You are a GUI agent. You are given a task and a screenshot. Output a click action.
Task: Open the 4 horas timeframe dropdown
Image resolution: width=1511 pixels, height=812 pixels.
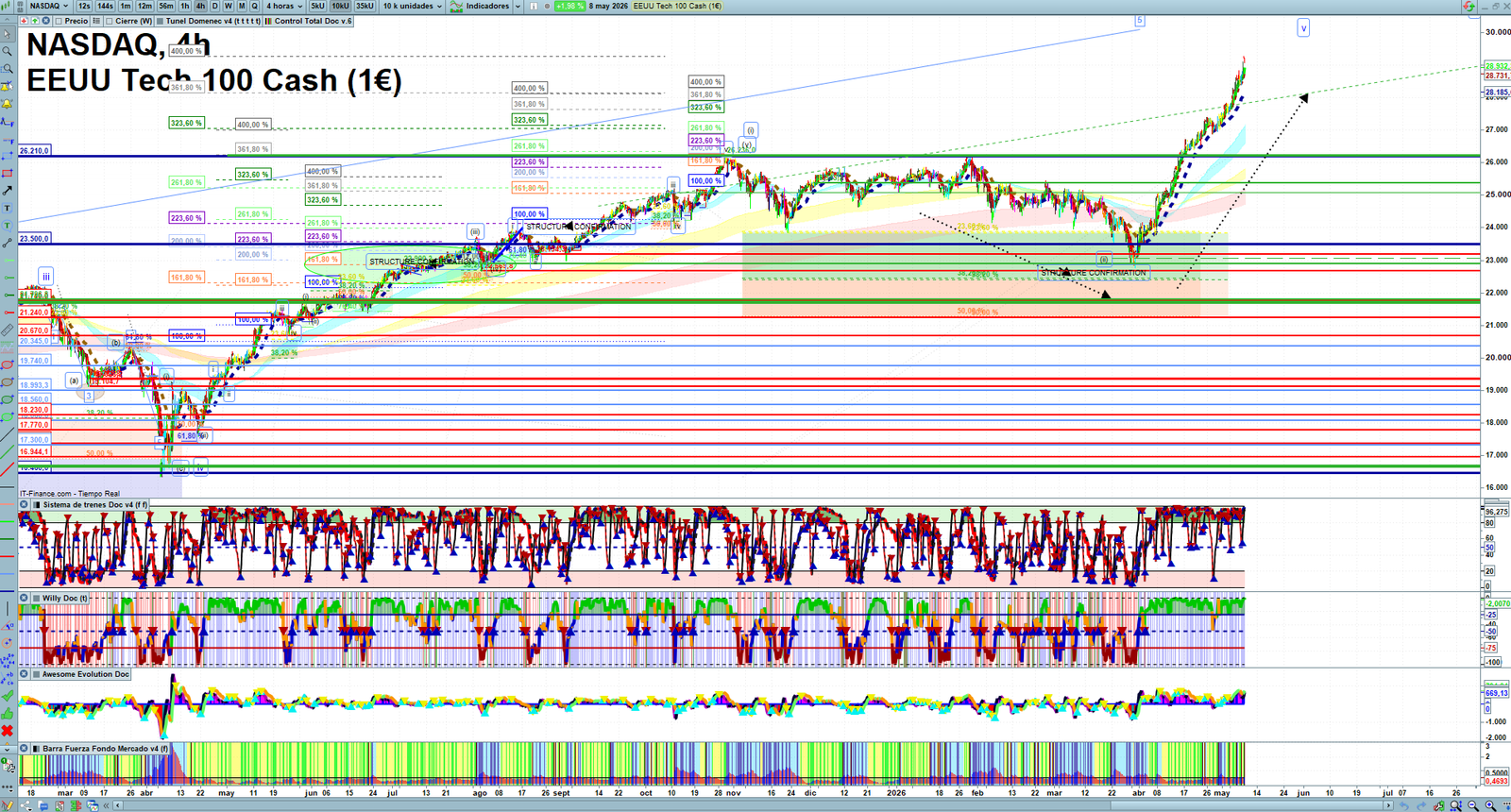click(x=284, y=6)
